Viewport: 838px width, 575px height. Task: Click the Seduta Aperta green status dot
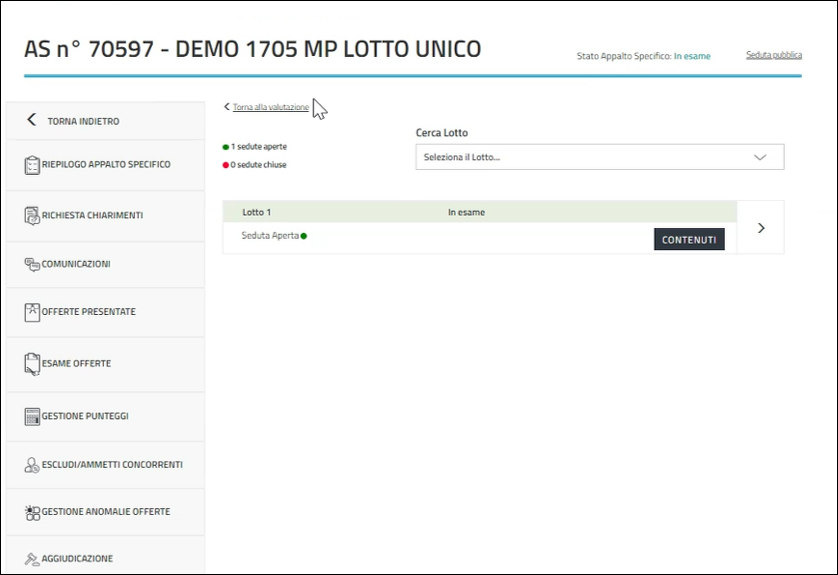tap(304, 237)
